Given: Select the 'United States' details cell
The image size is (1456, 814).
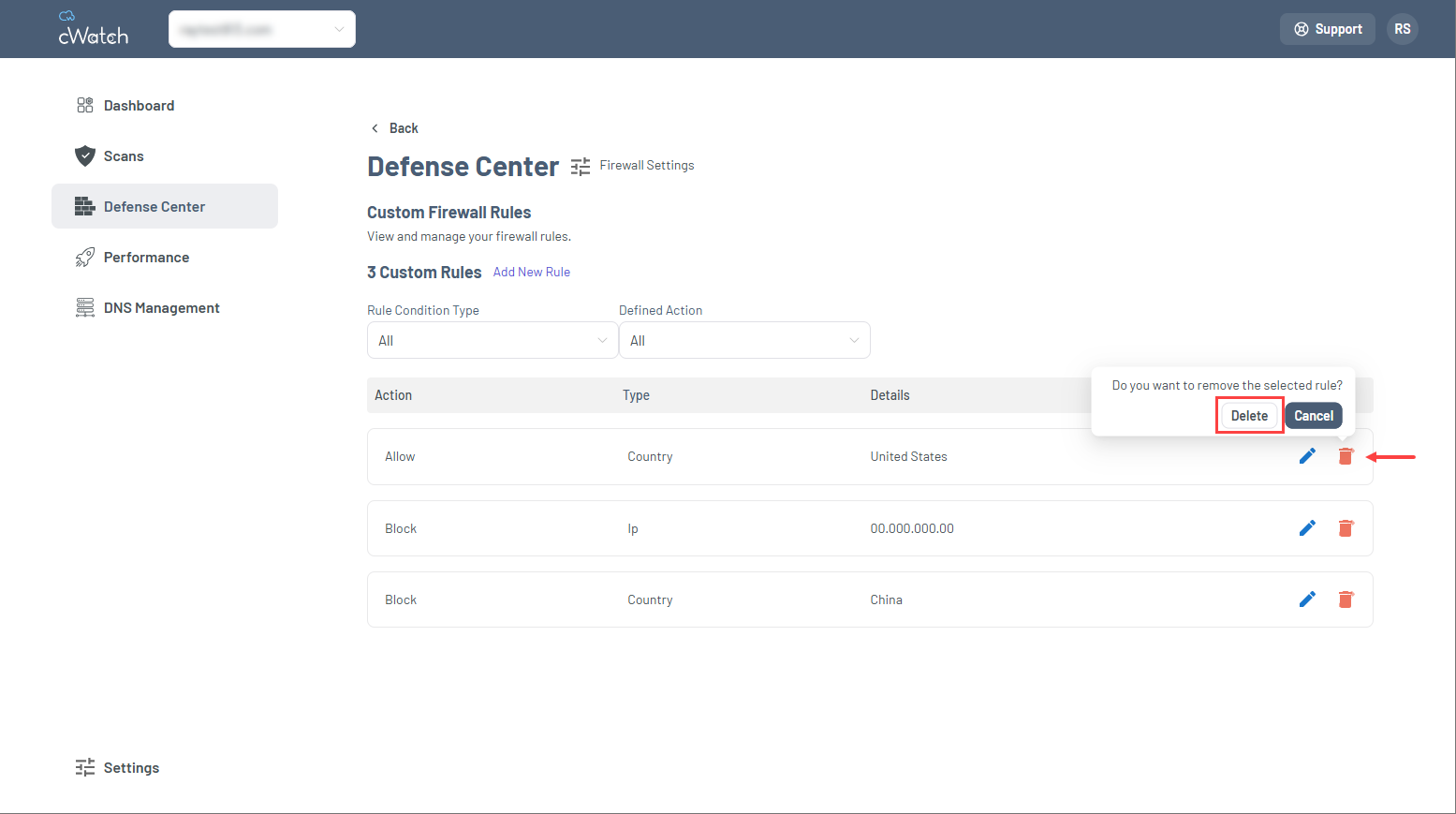Looking at the screenshot, I should 908,457.
